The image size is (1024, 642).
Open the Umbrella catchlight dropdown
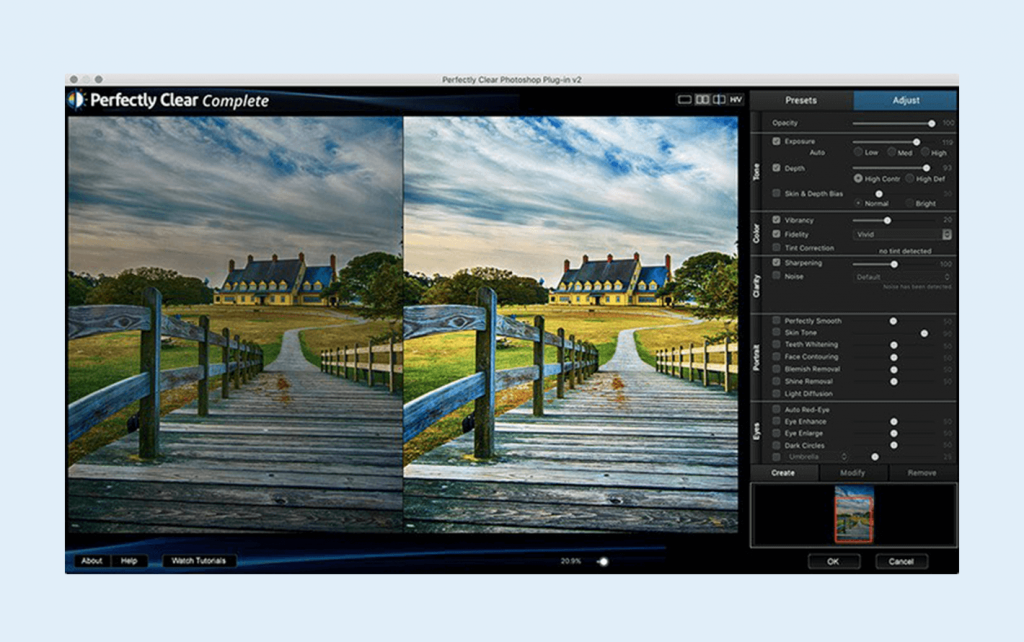(x=816, y=457)
